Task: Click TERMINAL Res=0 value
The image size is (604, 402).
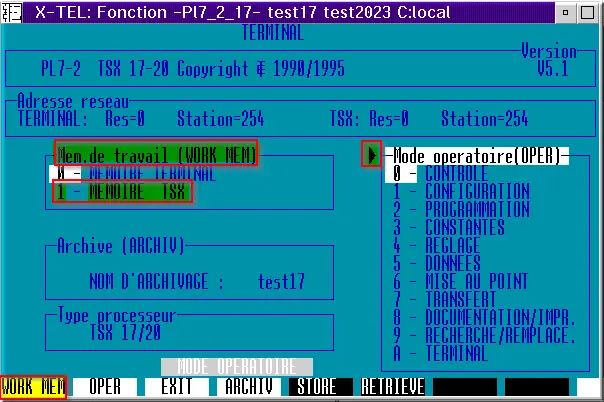Action: (x=125, y=119)
